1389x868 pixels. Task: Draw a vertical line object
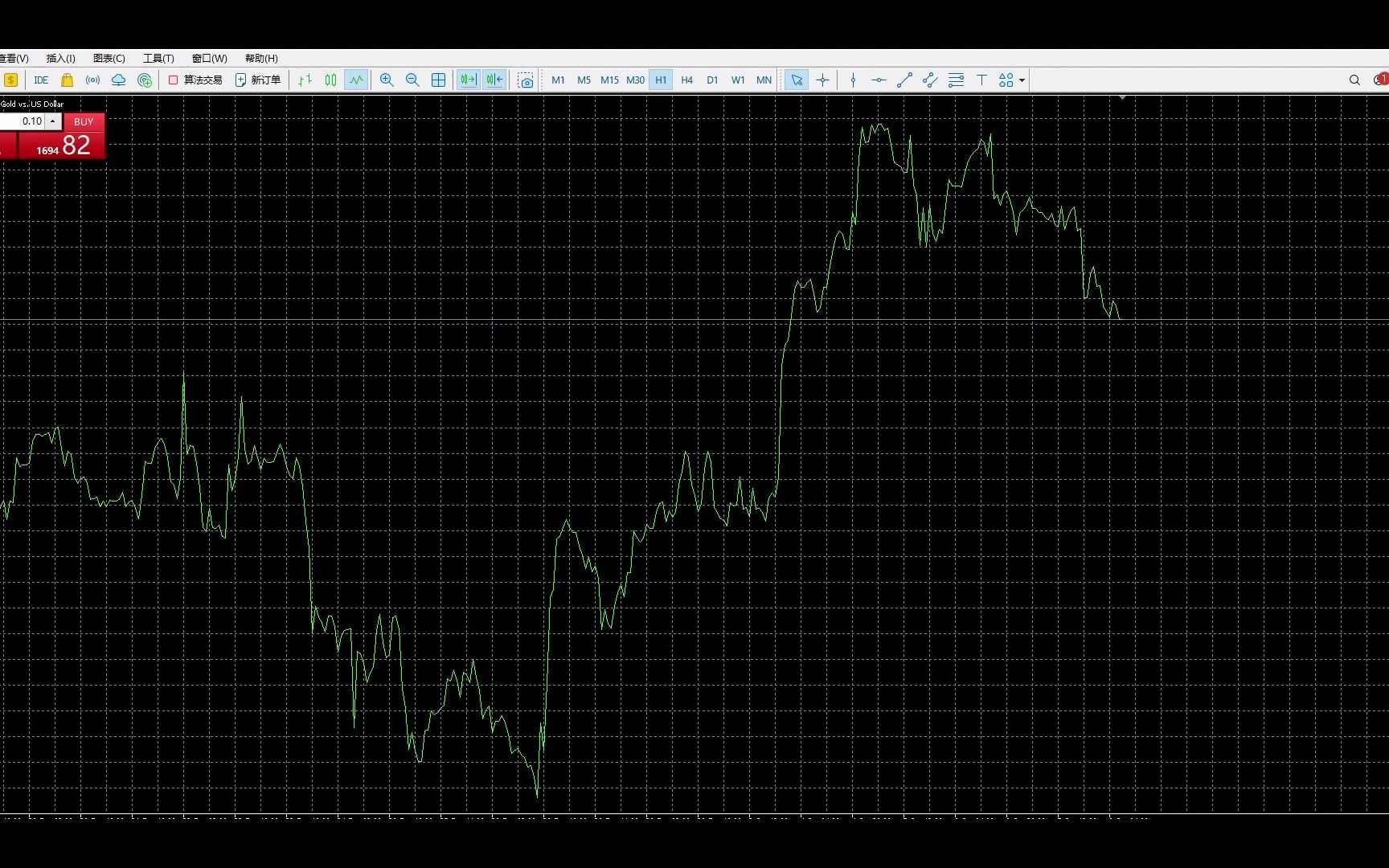(x=853, y=80)
